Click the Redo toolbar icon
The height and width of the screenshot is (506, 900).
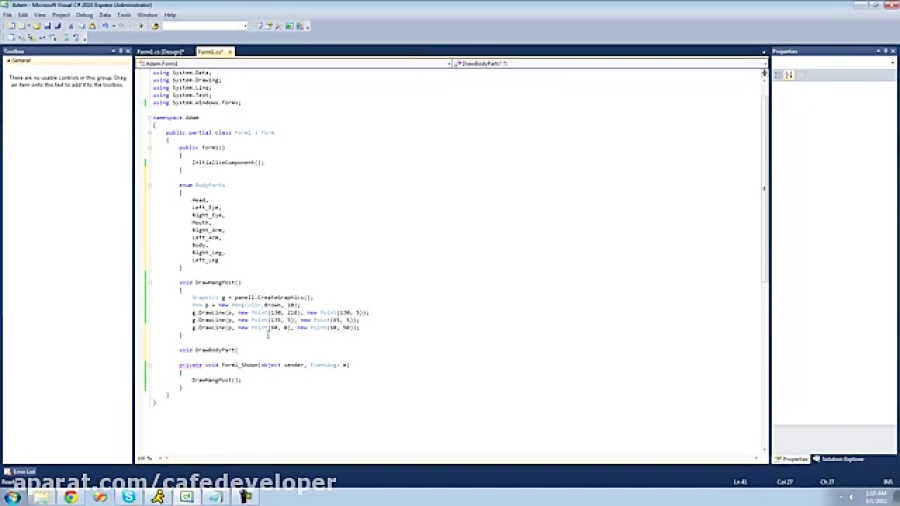pos(121,26)
